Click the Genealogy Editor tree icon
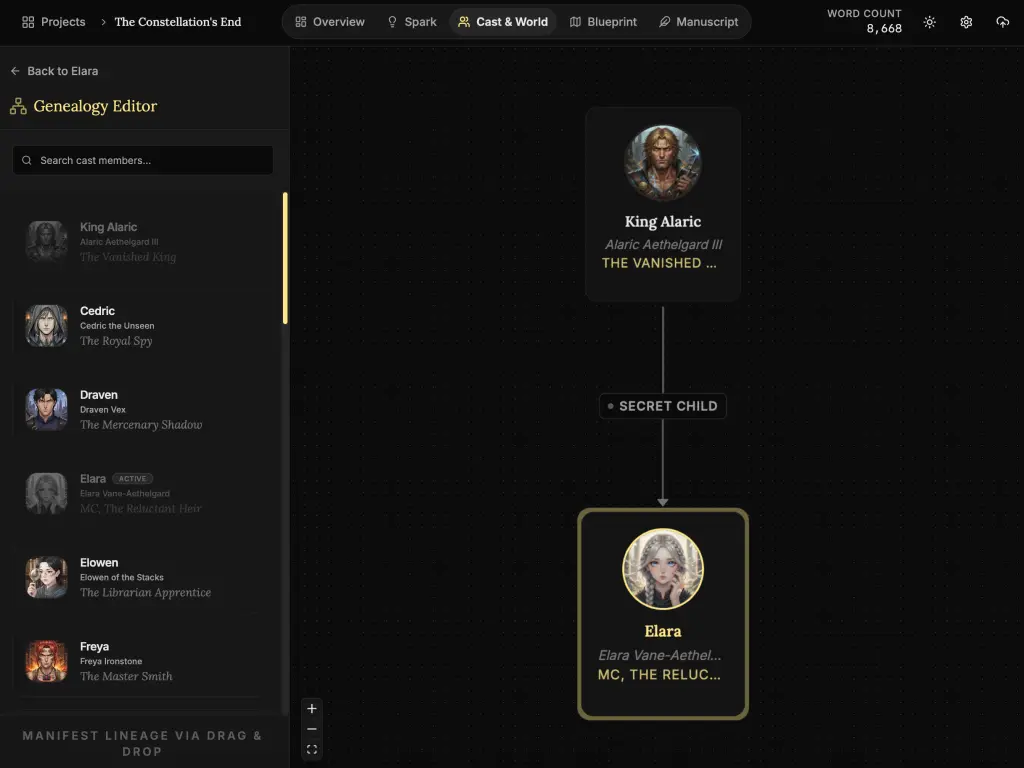Viewport: 1024px width, 768px height. click(x=18, y=106)
